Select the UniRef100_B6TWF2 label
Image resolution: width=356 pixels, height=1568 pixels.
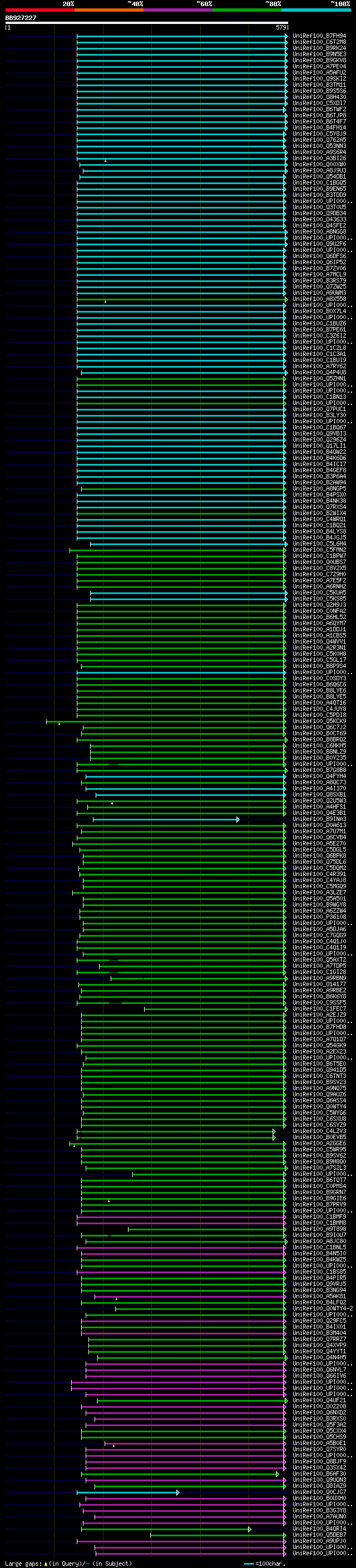pos(319,110)
